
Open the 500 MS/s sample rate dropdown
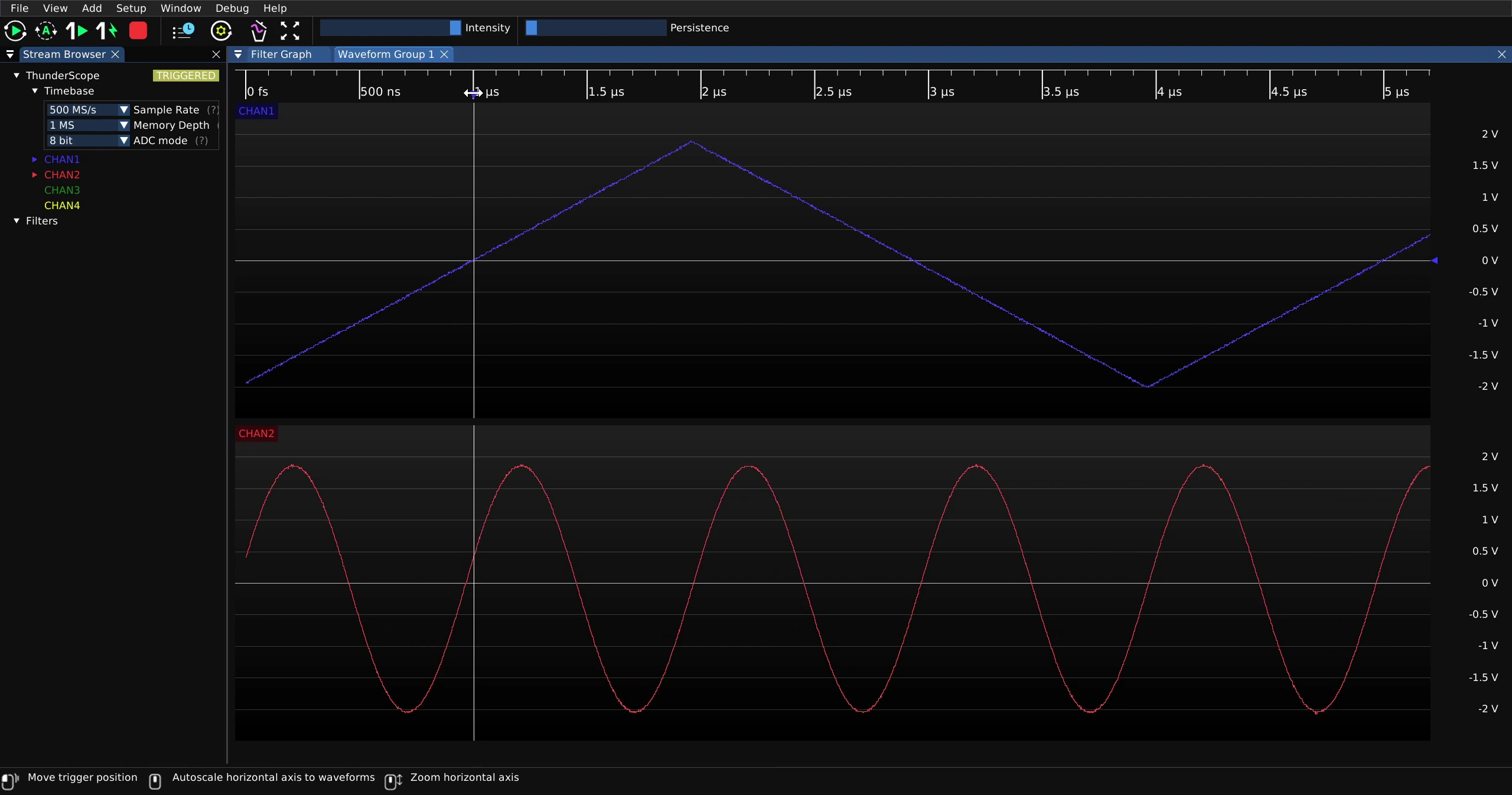click(88, 110)
